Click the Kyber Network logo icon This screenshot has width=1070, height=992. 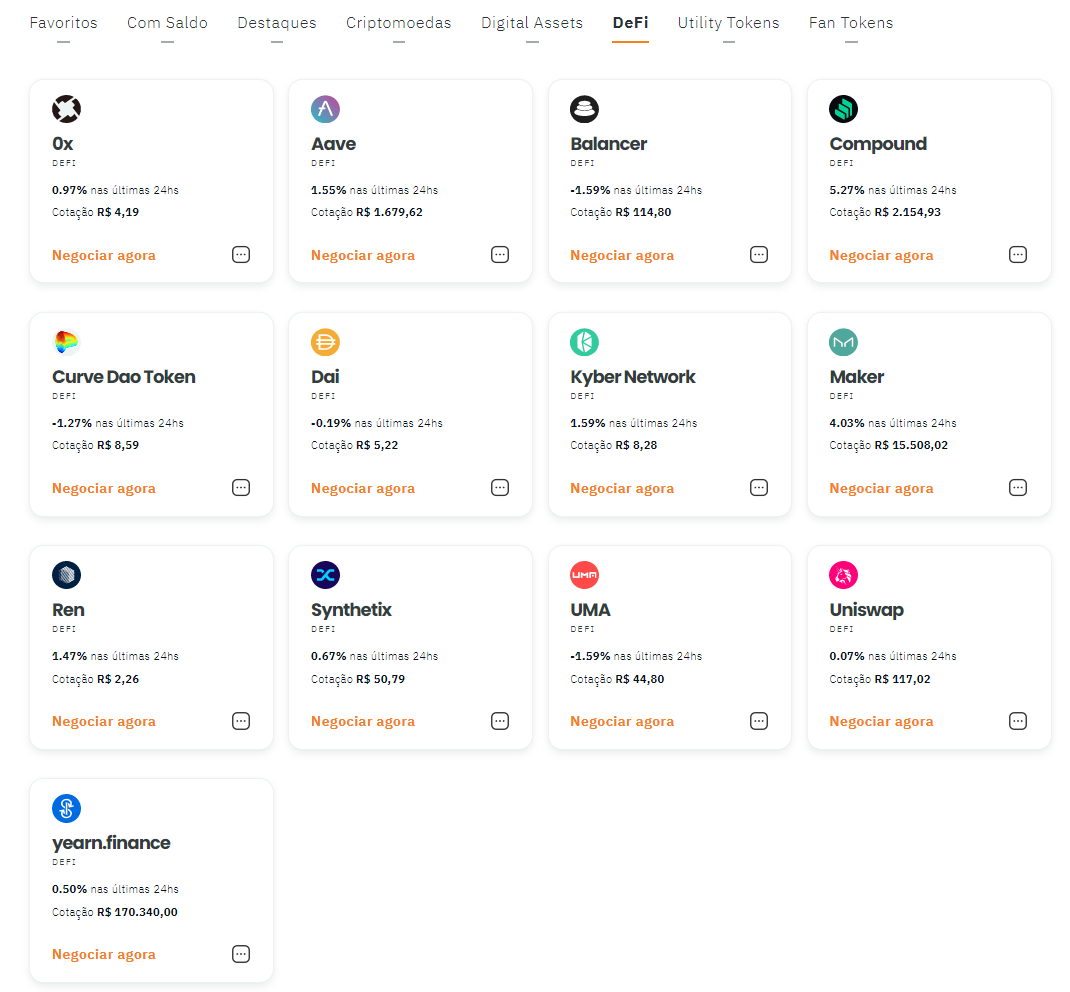point(584,342)
